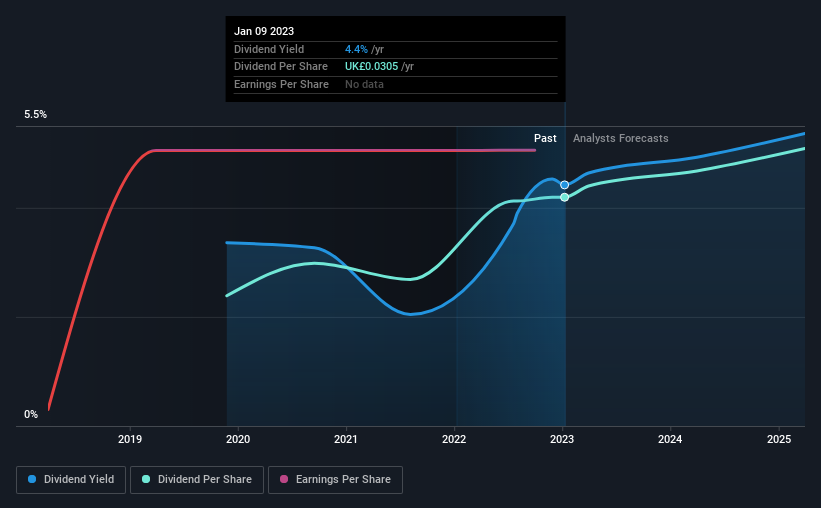
Task: Click the 2023 x-axis label
Action: 562,439
